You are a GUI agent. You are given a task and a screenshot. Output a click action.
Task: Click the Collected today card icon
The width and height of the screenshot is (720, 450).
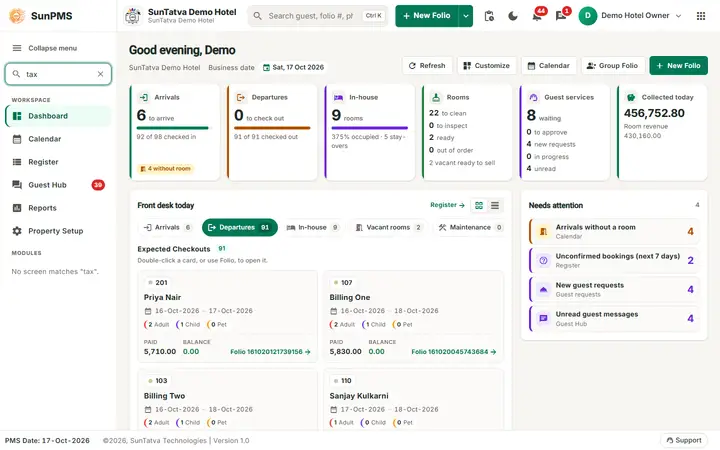[631, 97]
